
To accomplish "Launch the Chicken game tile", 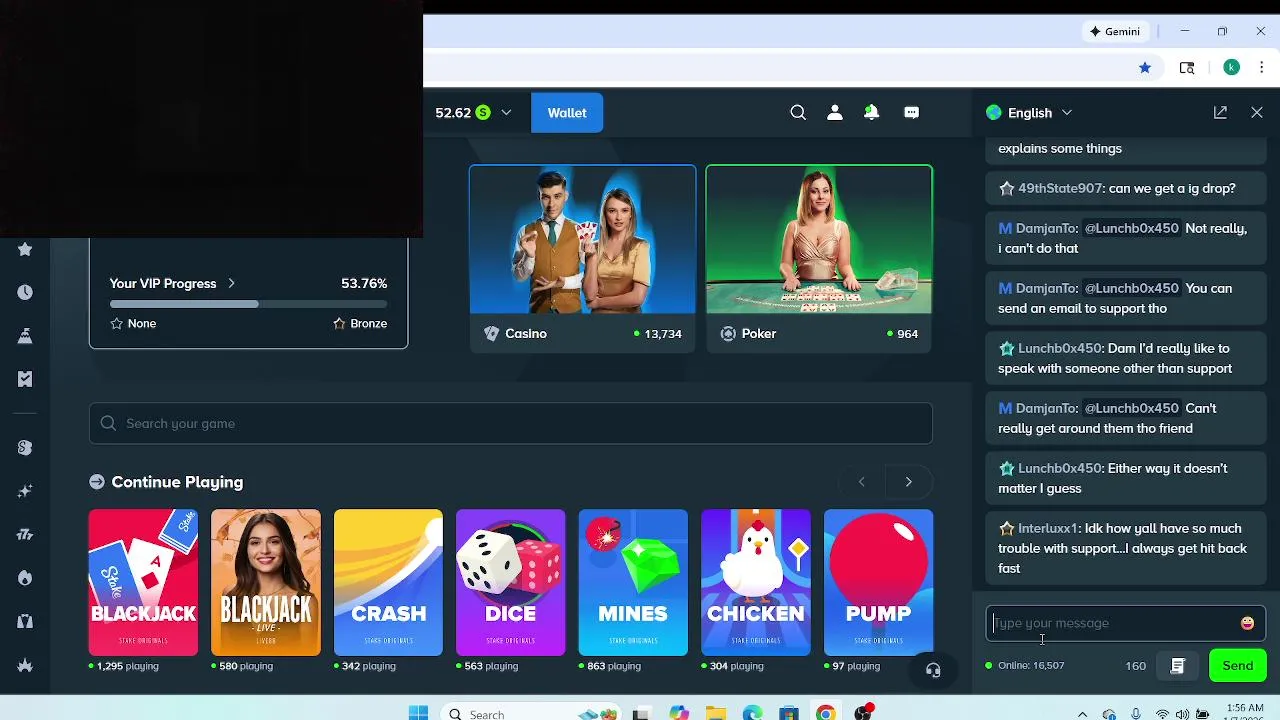I will point(756,583).
